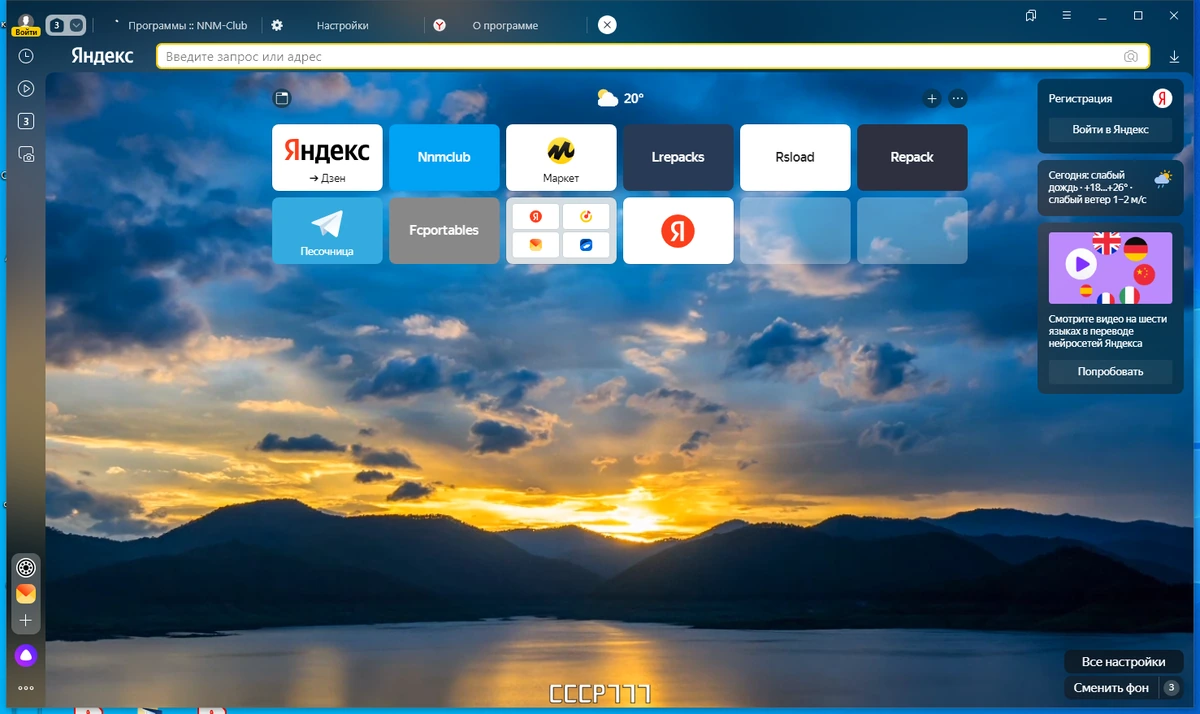The height and width of the screenshot is (714, 1200).
Task: Open the browser history clock icon
Action: point(26,57)
